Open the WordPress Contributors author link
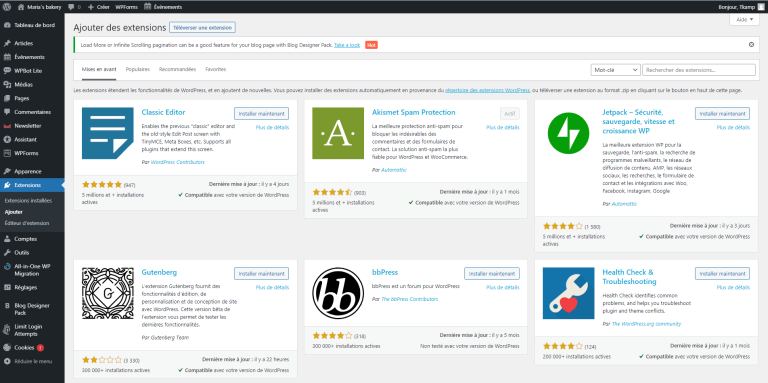 tap(178, 162)
